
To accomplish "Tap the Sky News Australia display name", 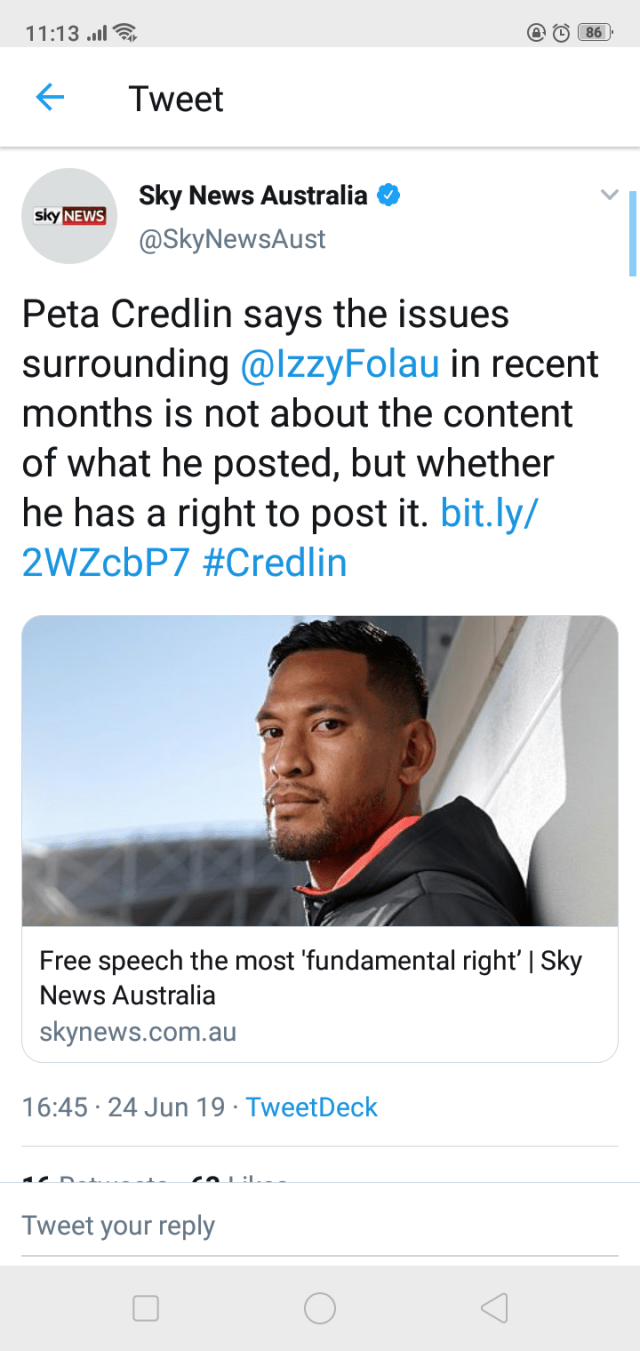I will (x=253, y=195).
